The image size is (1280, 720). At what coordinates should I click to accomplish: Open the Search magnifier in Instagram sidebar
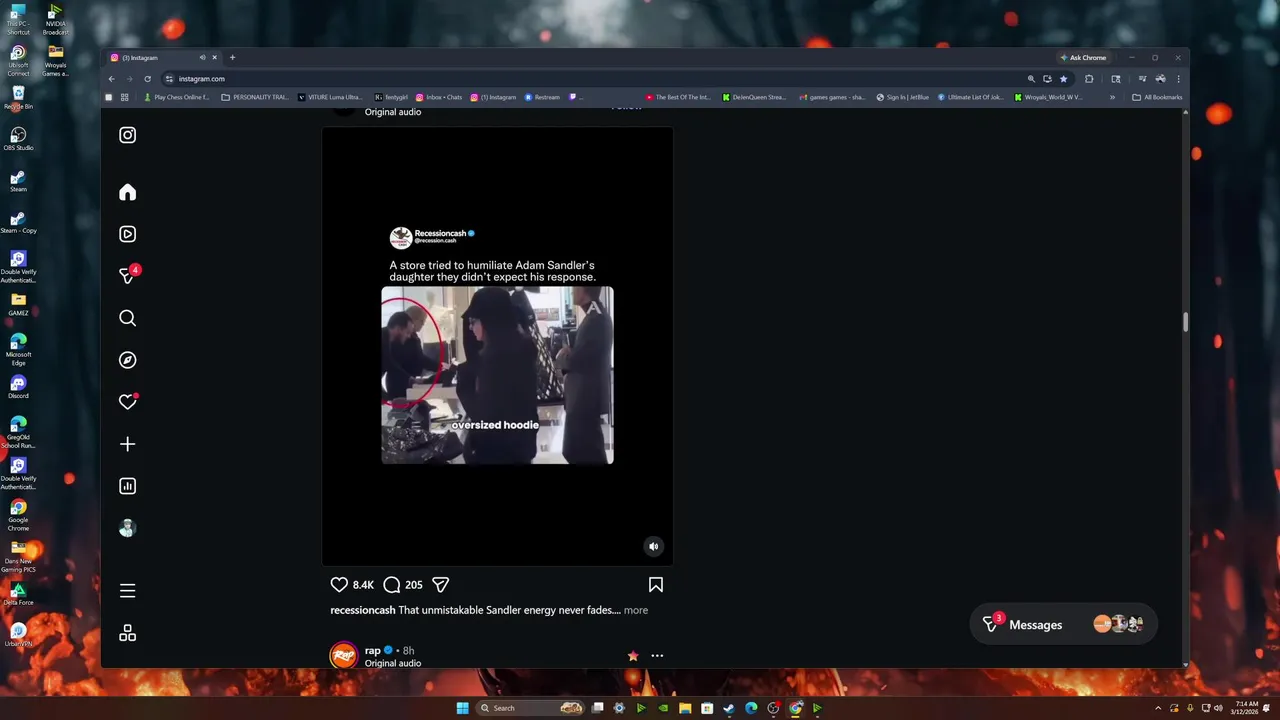coord(127,318)
